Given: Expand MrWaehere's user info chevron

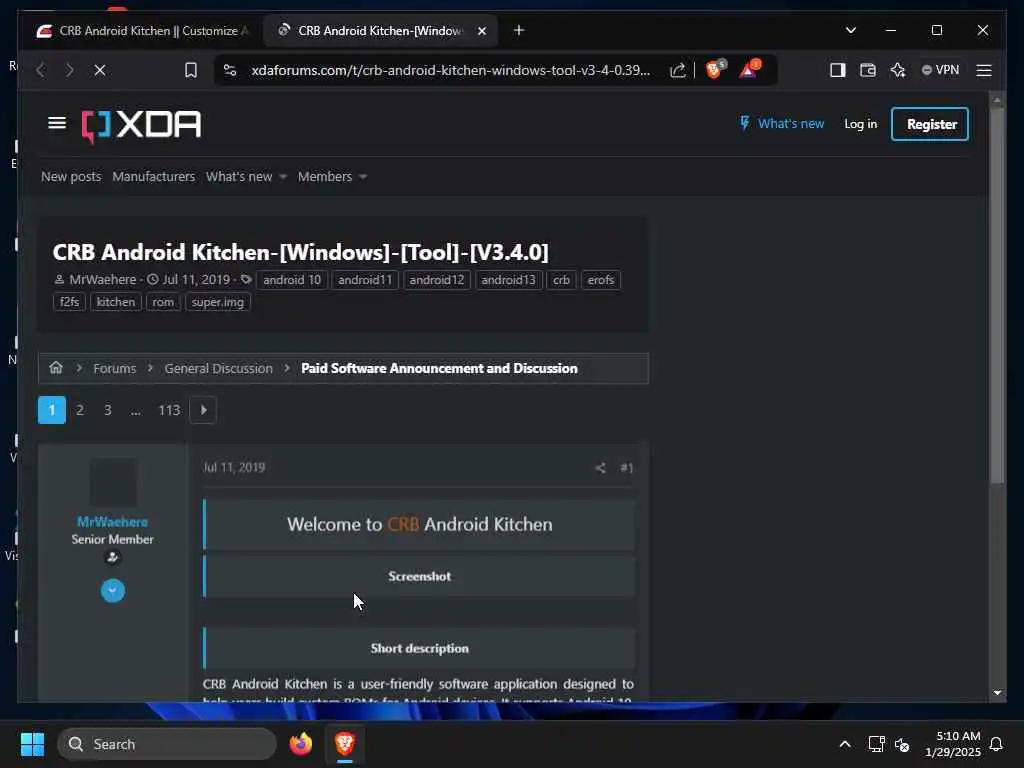Looking at the screenshot, I should coord(112,590).
